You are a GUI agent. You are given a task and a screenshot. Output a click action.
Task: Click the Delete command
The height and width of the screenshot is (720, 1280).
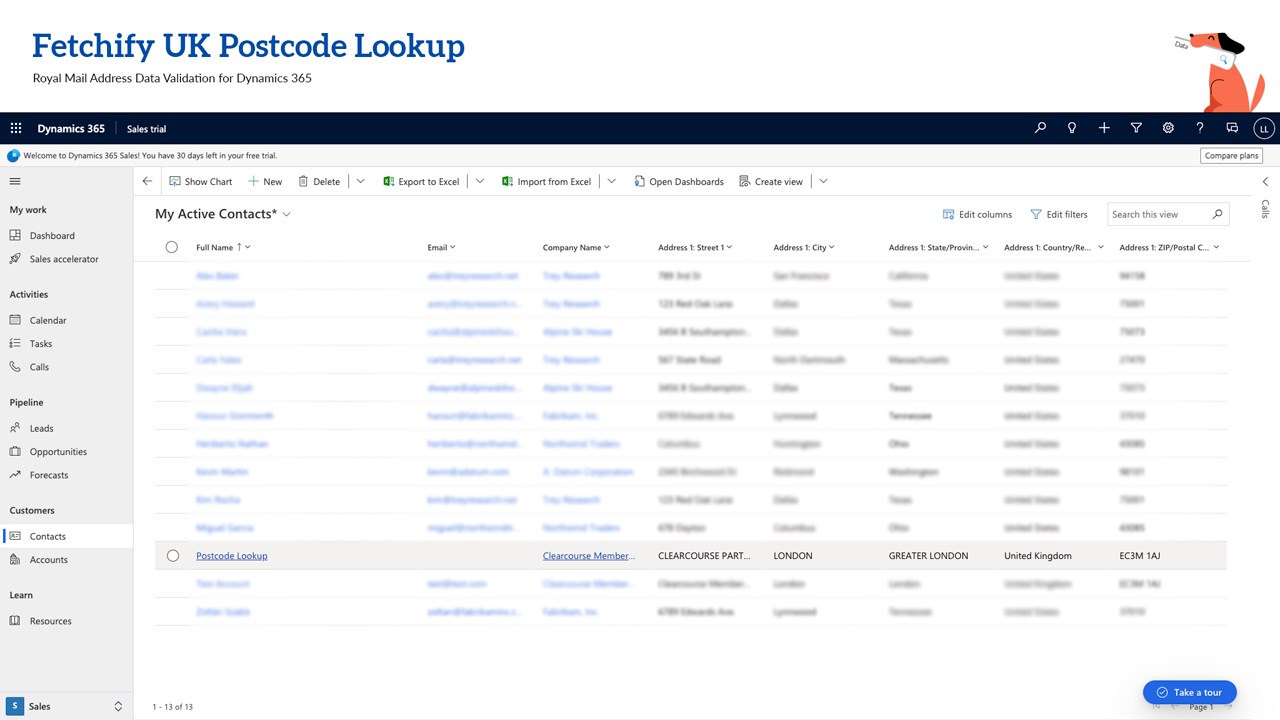point(319,181)
